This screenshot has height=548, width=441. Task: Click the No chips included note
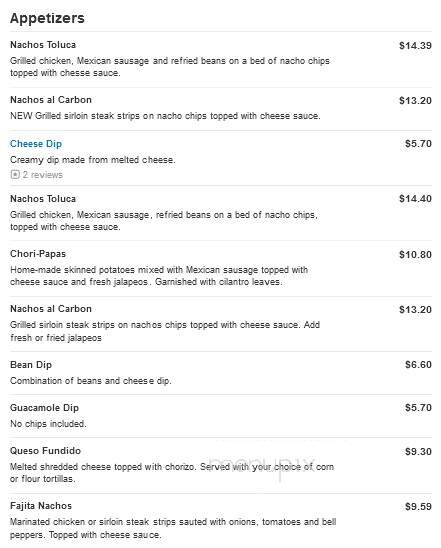[x=48, y=424]
